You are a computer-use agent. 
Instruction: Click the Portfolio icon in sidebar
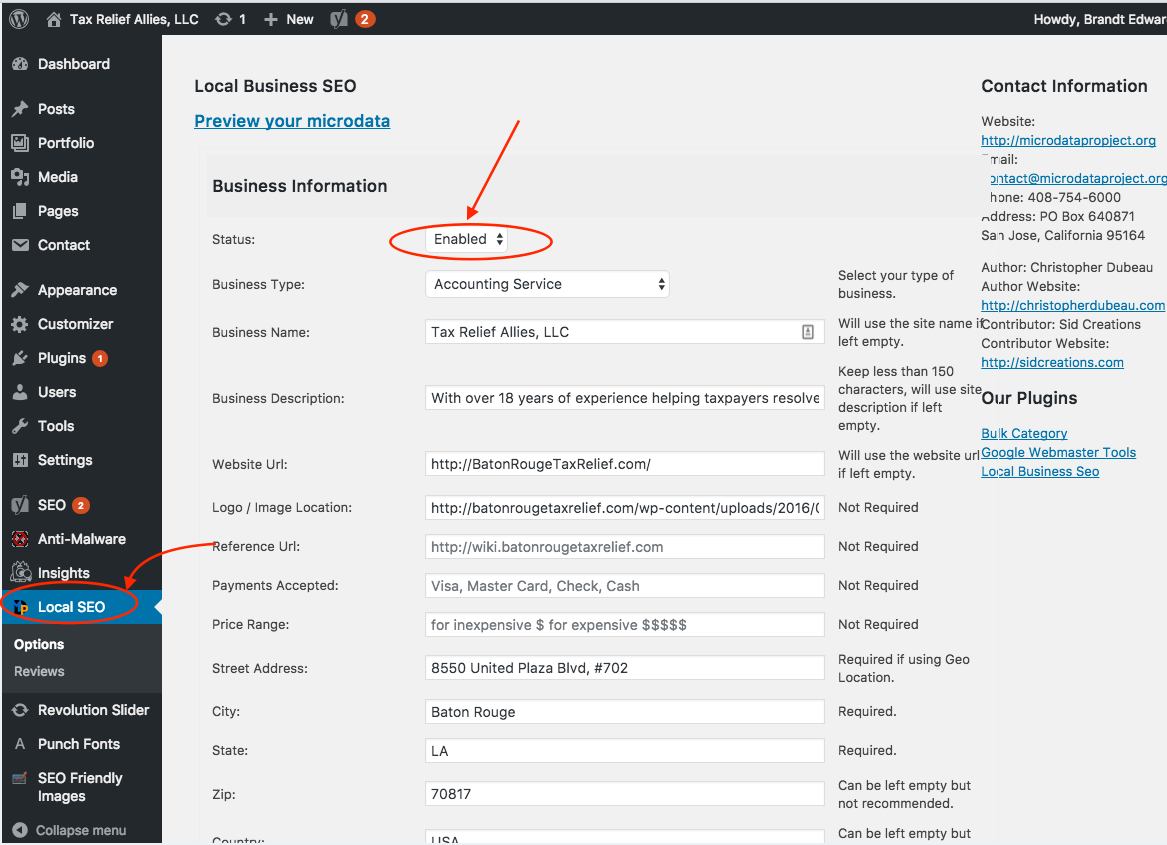pos(20,143)
